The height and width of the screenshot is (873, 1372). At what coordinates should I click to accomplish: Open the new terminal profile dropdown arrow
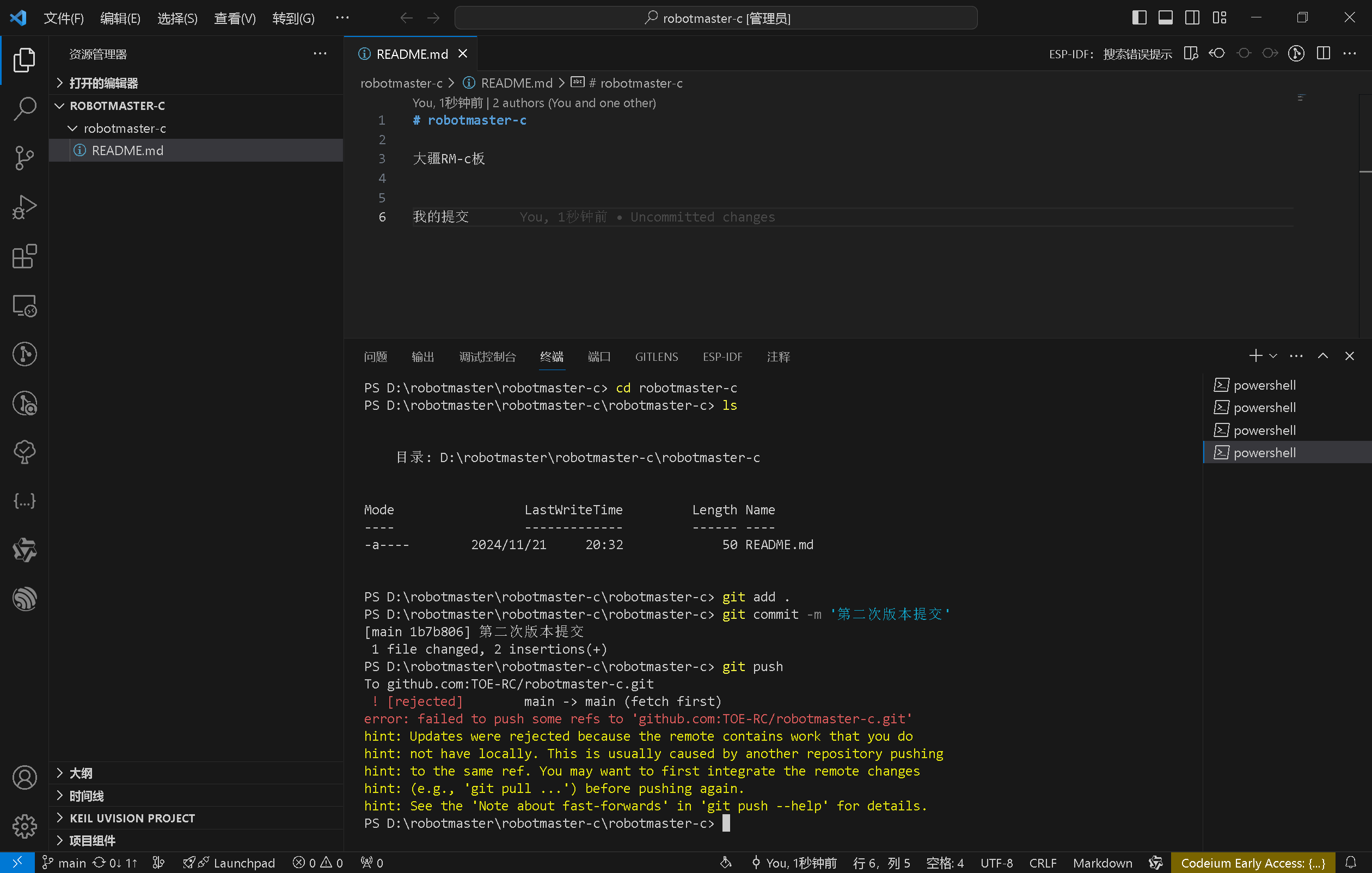point(1273,356)
